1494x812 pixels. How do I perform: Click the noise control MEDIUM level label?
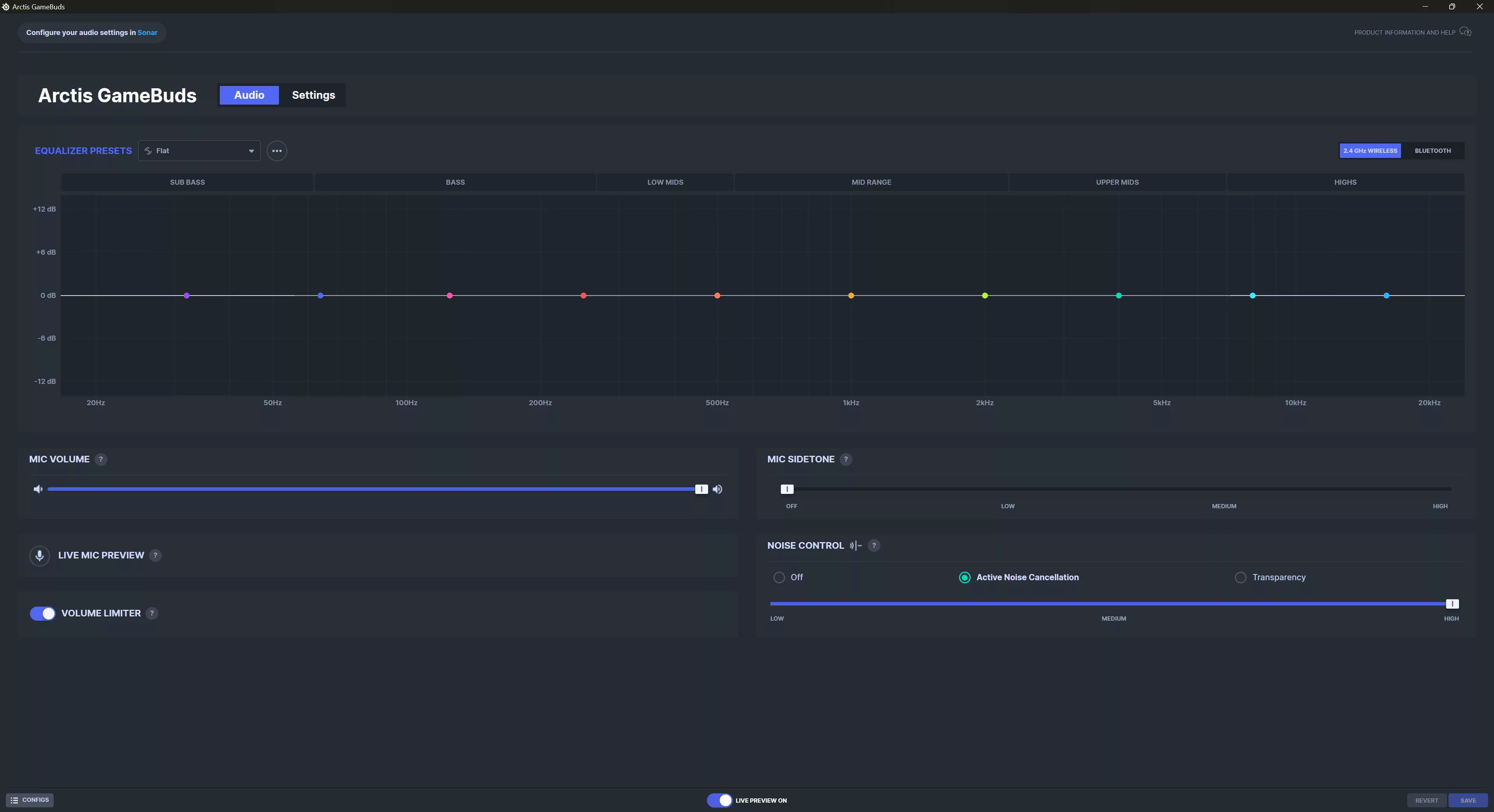point(1113,618)
